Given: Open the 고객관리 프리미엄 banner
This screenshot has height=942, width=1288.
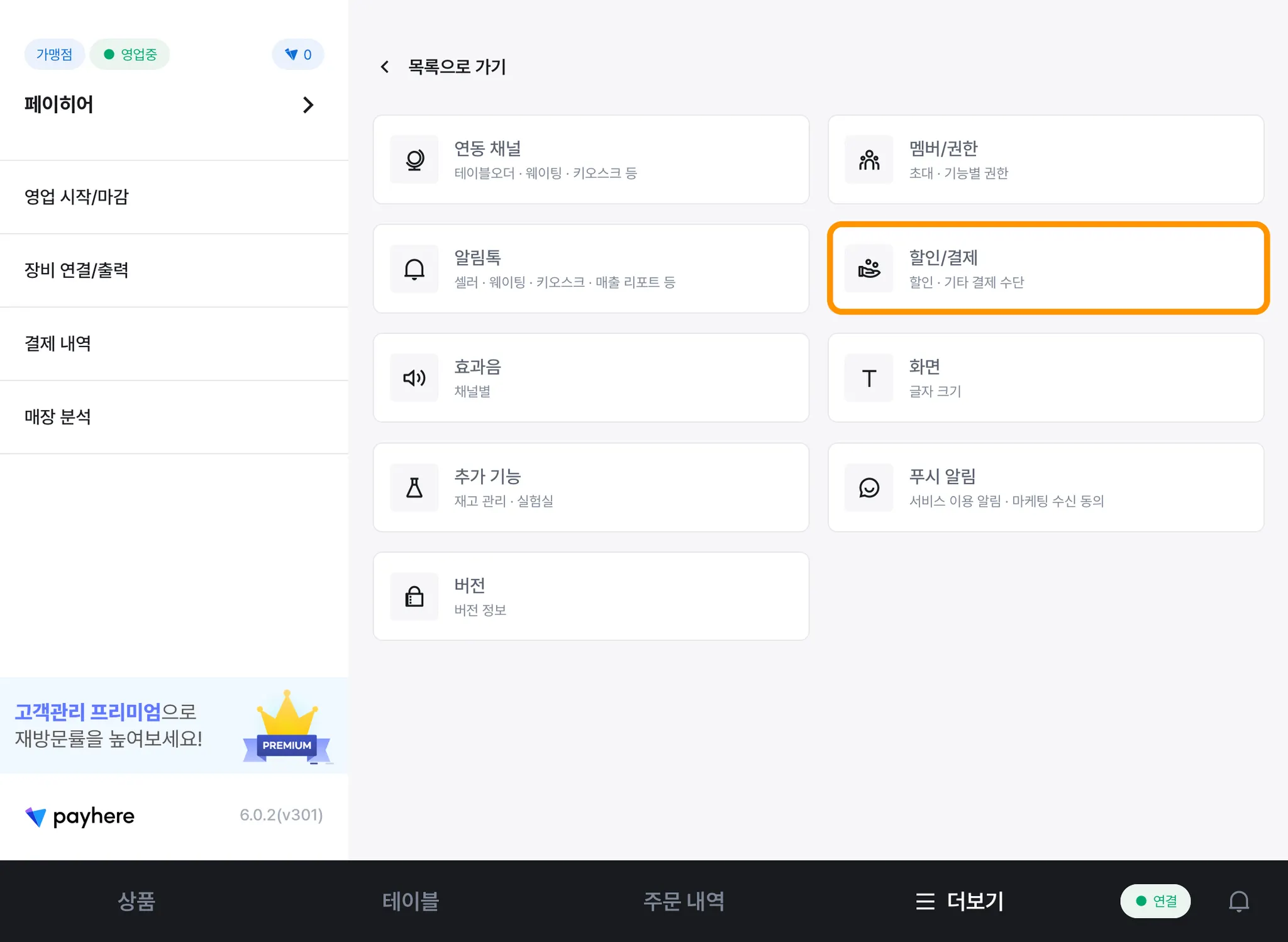Looking at the screenshot, I should (x=174, y=725).
